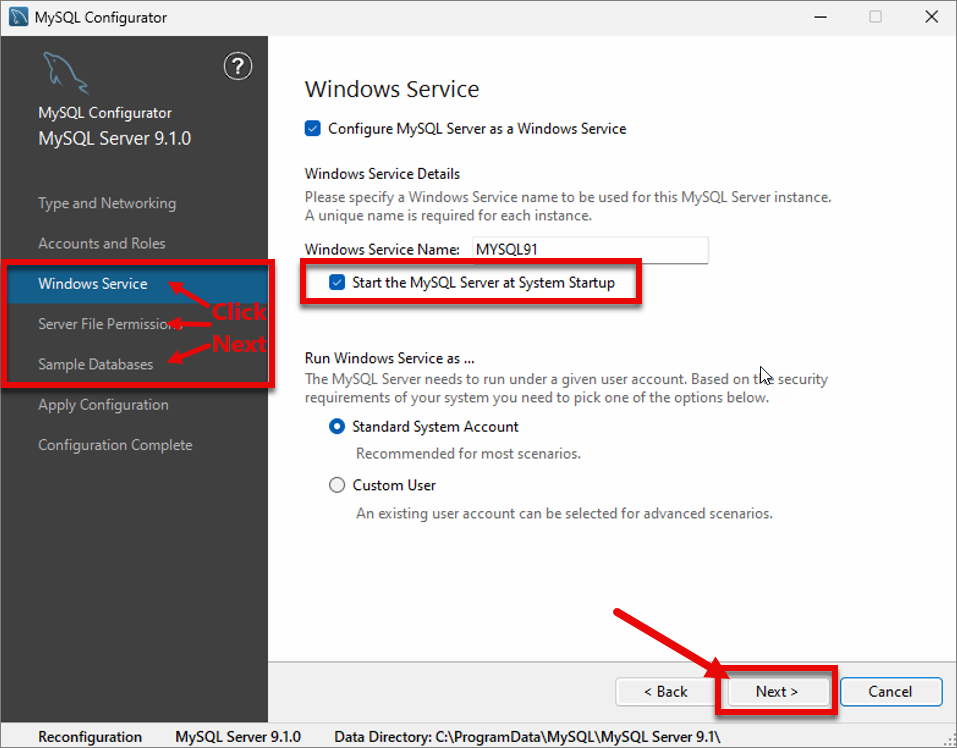Viewport: 957px width, 748px height.
Task: Click the Next button
Action: 776,691
